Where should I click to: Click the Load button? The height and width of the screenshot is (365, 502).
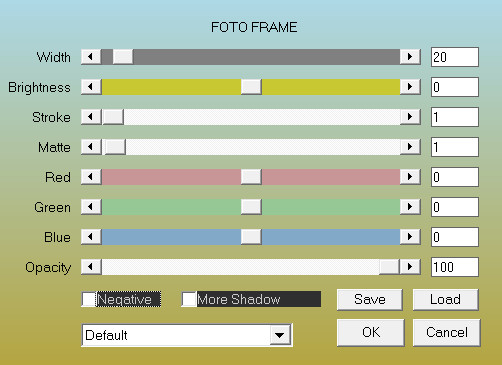point(446,299)
